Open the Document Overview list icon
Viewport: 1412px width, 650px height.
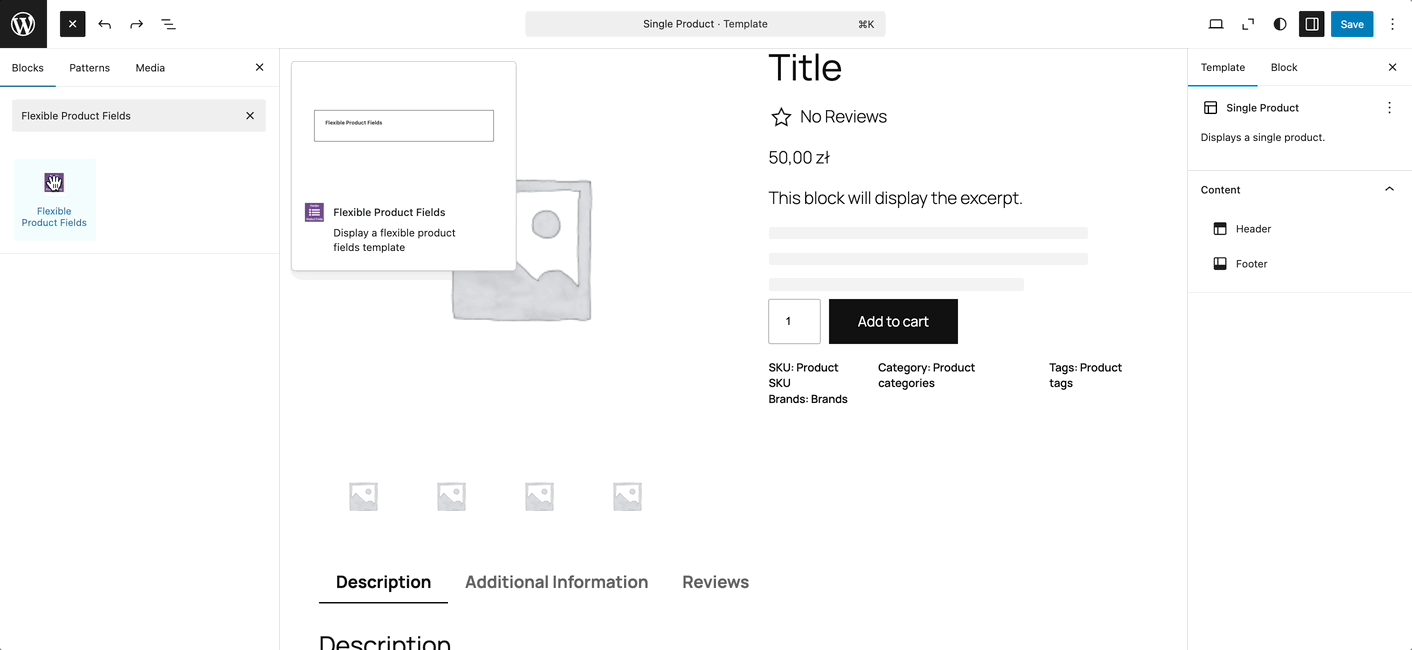tap(168, 23)
